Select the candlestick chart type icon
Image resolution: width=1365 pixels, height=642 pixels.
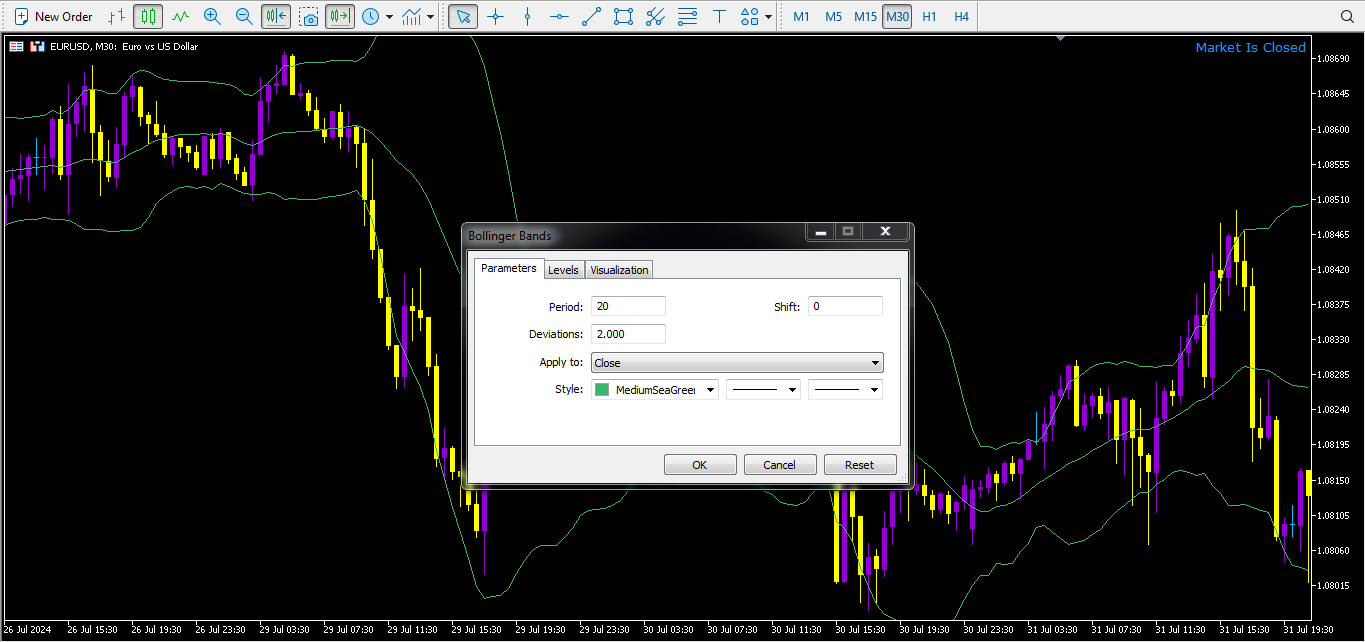[149, 16]
